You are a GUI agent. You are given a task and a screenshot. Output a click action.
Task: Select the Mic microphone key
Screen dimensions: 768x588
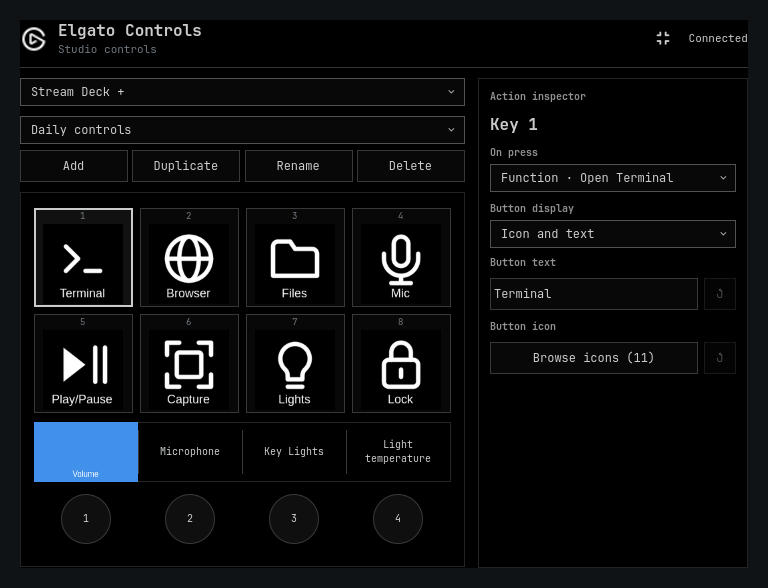[401, 257]
